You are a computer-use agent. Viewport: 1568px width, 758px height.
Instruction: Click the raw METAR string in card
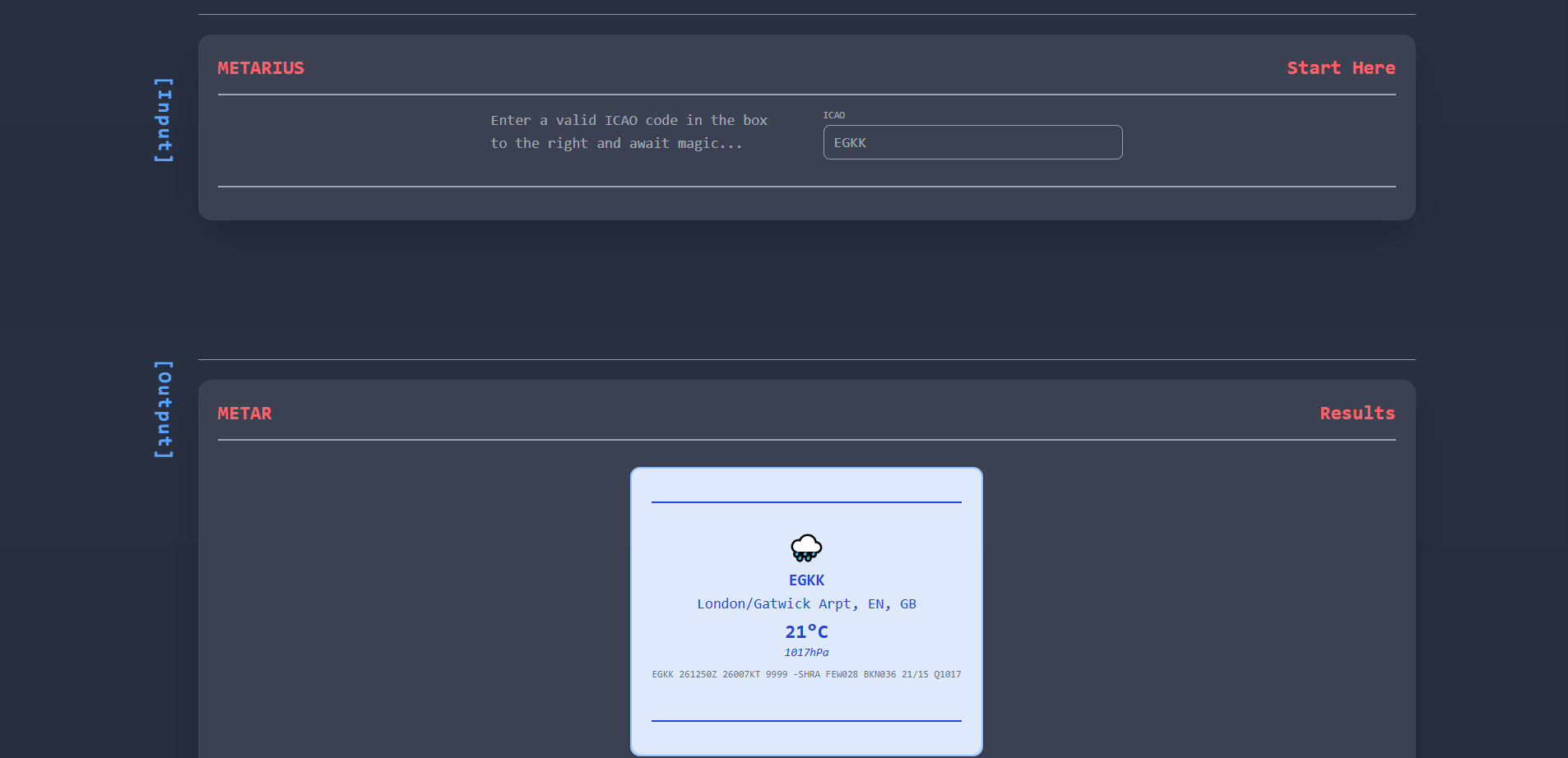coord(806,674)
